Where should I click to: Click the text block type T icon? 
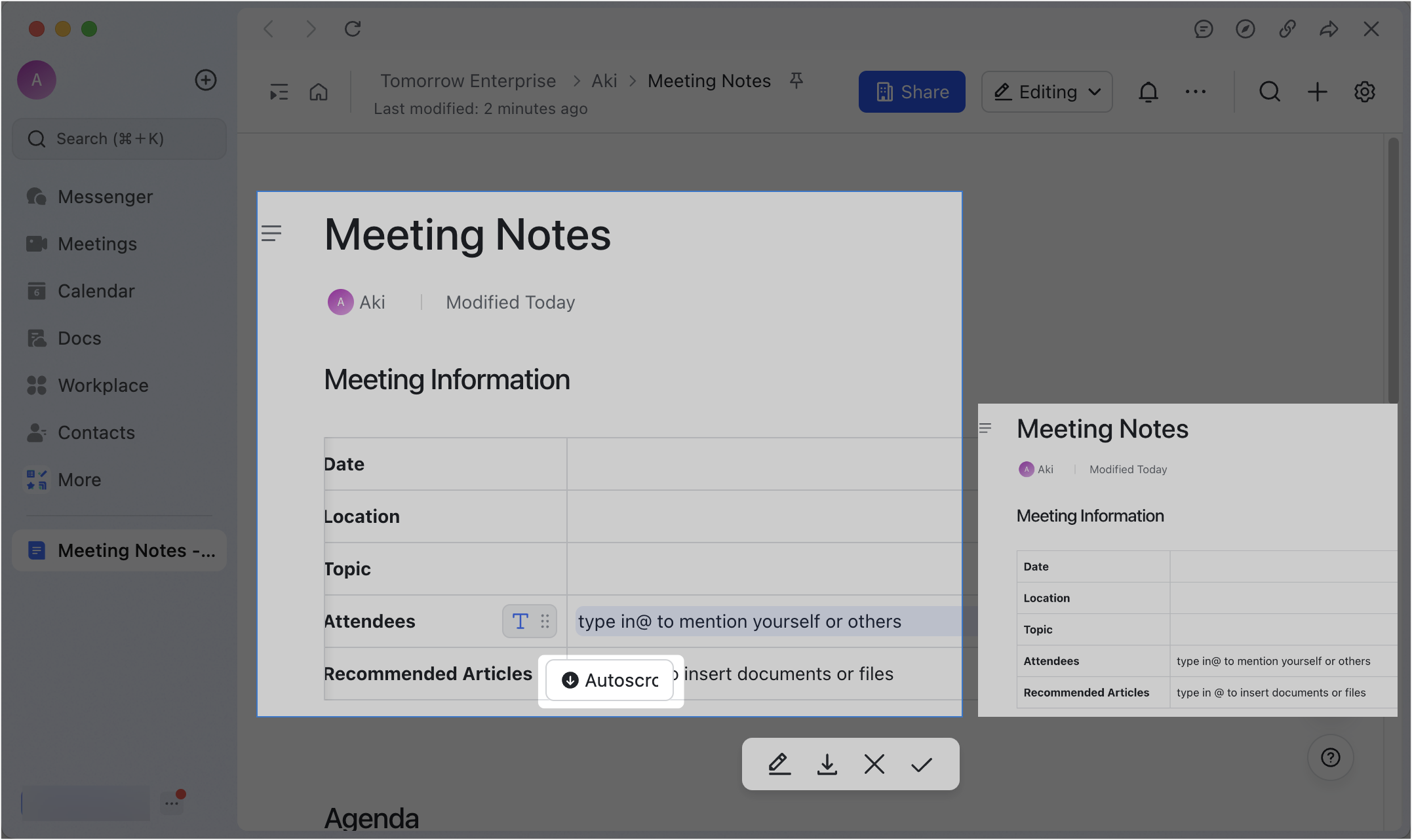click(520, 621)
